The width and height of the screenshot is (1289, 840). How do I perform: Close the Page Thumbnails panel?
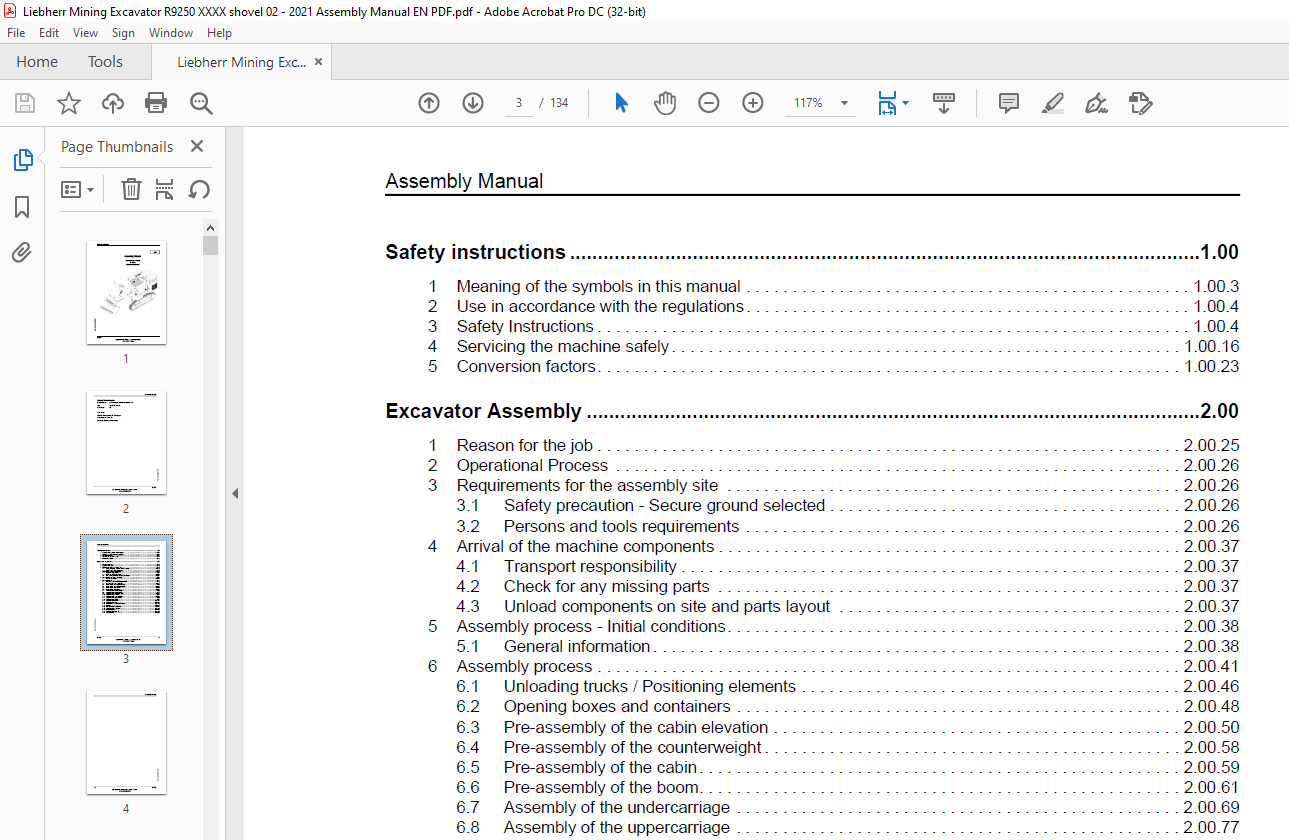click(x=197, y=146)
